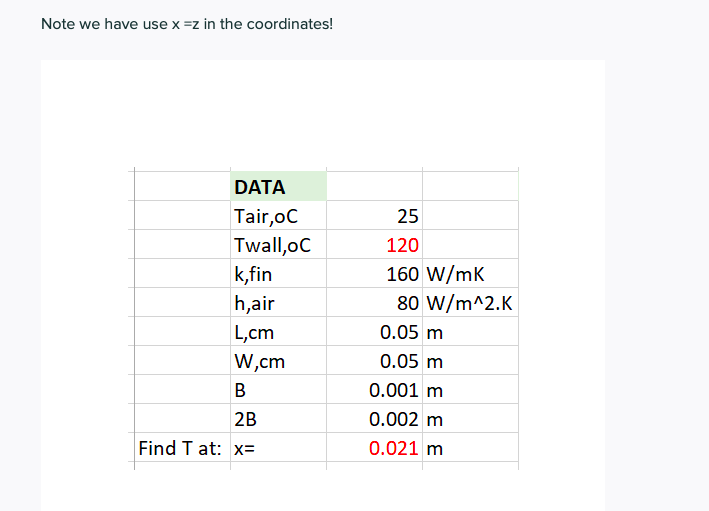Click the W/m^2.K units cell

470,302
